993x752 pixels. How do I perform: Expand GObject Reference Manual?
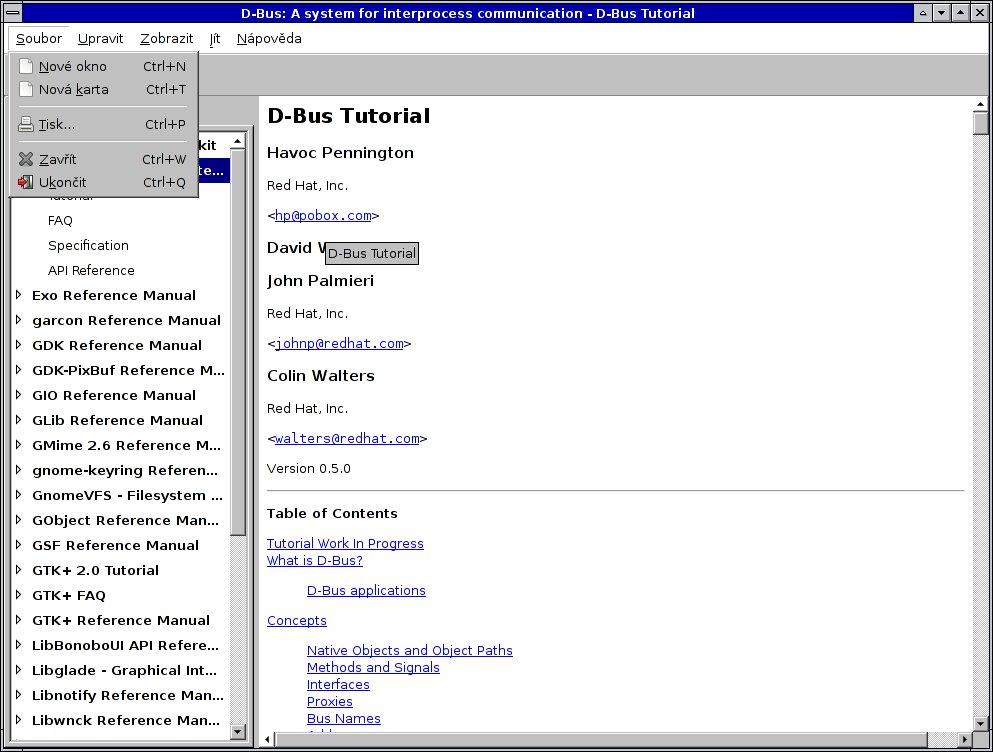(x=18, y=520)
